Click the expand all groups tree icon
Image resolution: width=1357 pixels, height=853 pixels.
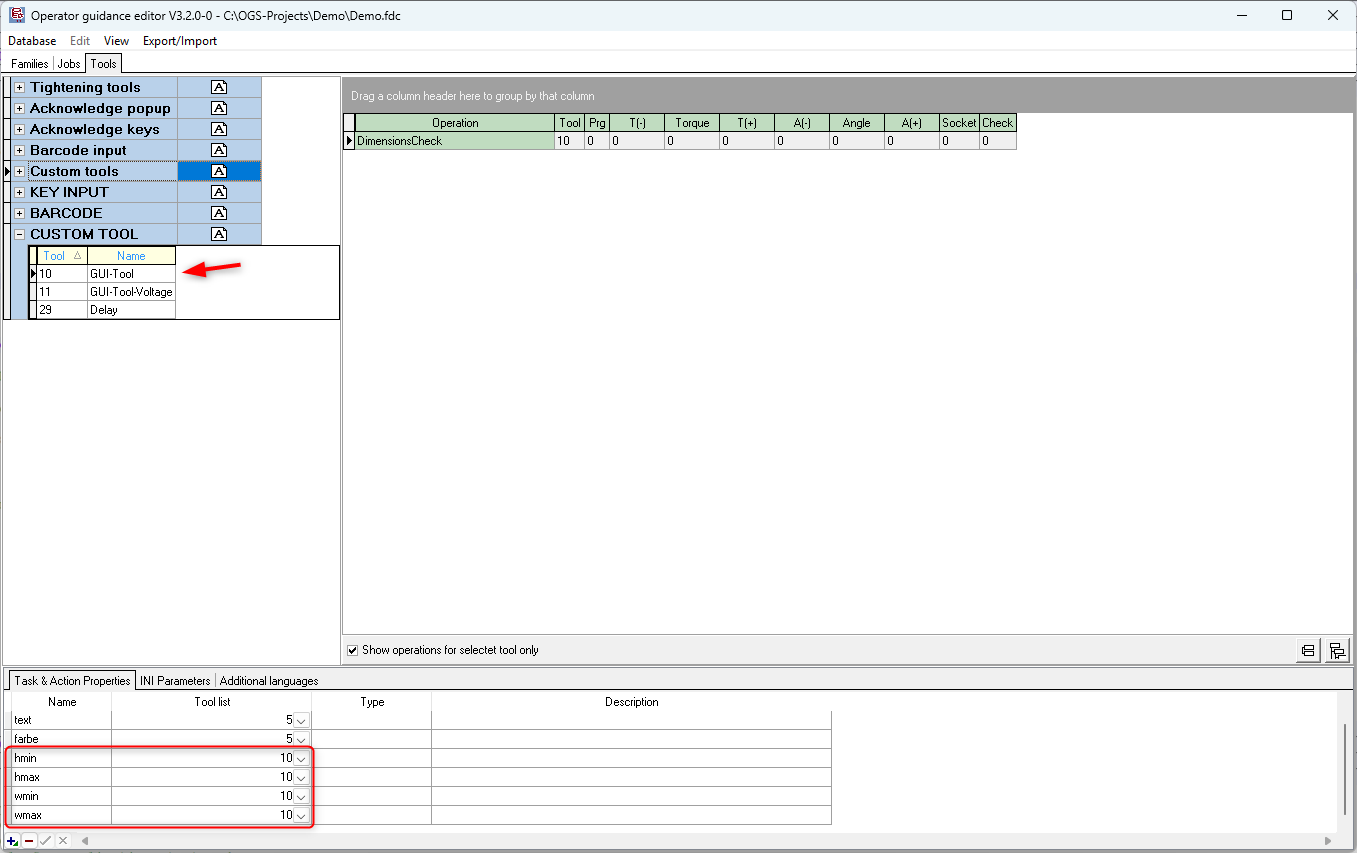[1337, 651]
